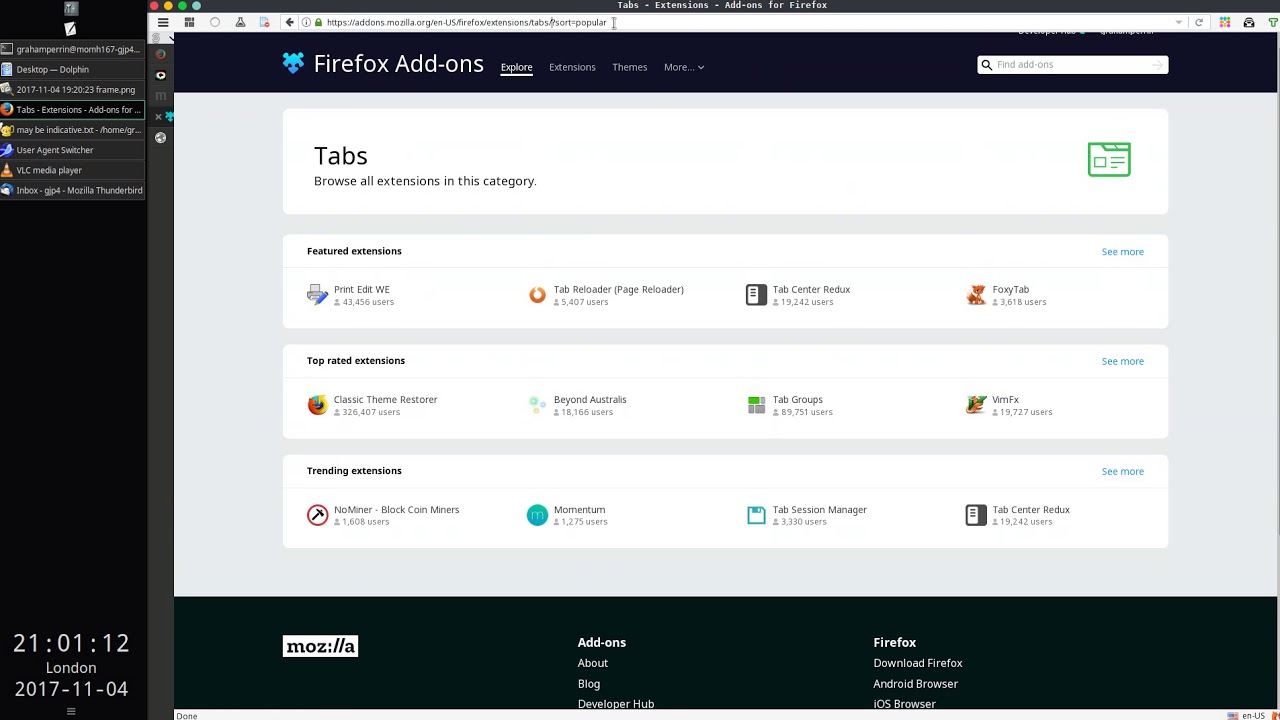
Task: Click the four-squares grid toolbar icon
Action: point(189,22)
